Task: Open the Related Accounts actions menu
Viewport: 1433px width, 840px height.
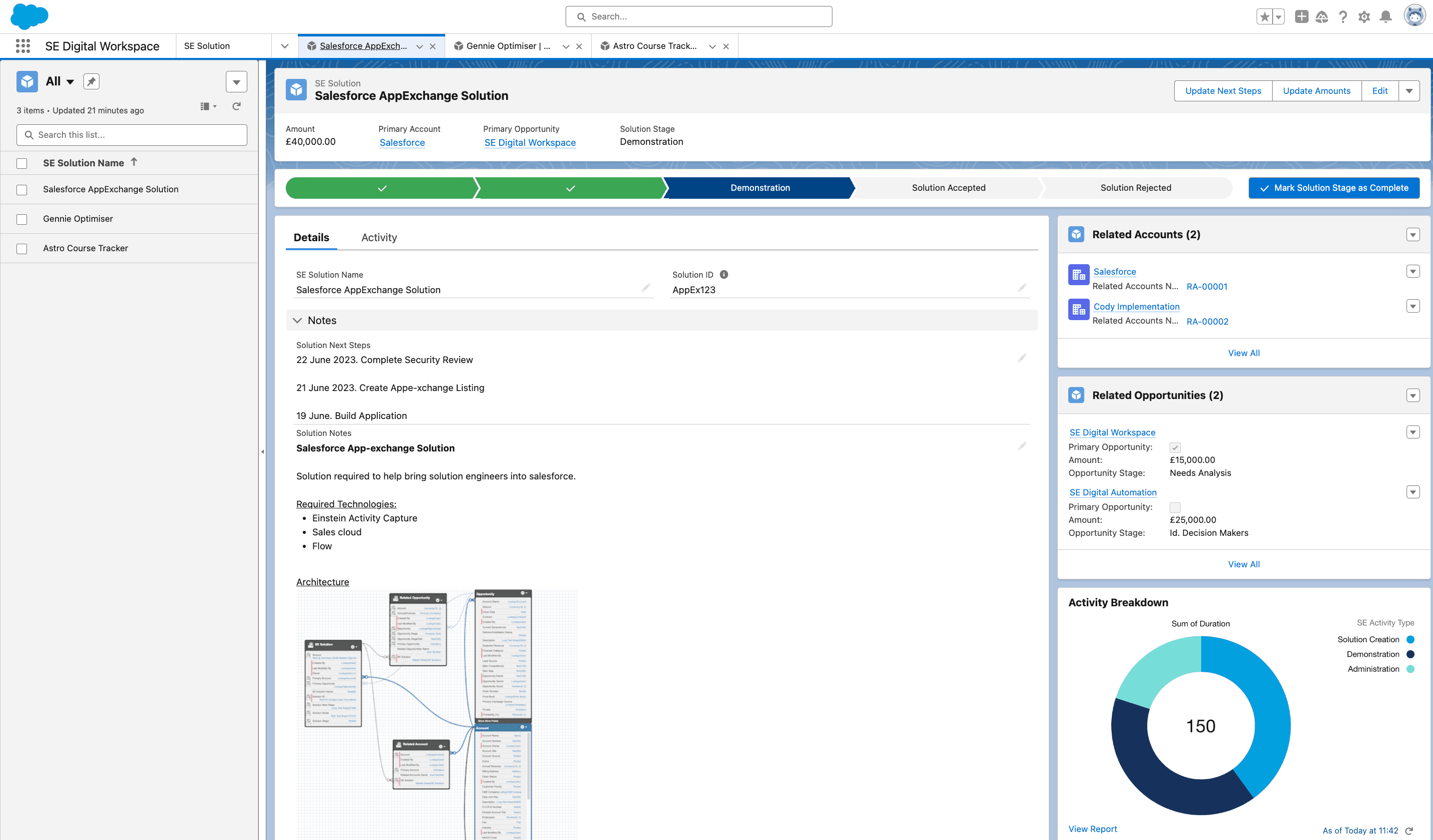Action: [x=1413, y=235]
